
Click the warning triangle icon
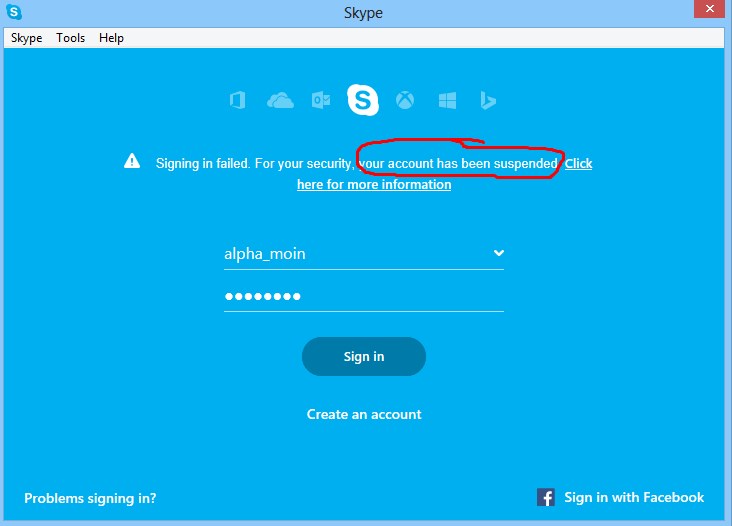coord(132,161)
